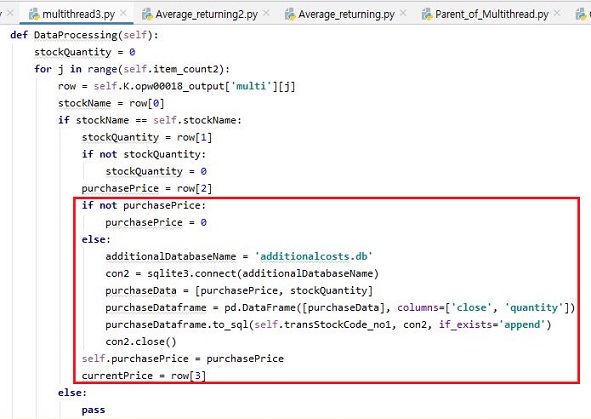Viewport: 591px width, 419px height.
Task: Click 'purchaseData = [purchasePrice, stockQuantity]' line
Action: point(239,291)
